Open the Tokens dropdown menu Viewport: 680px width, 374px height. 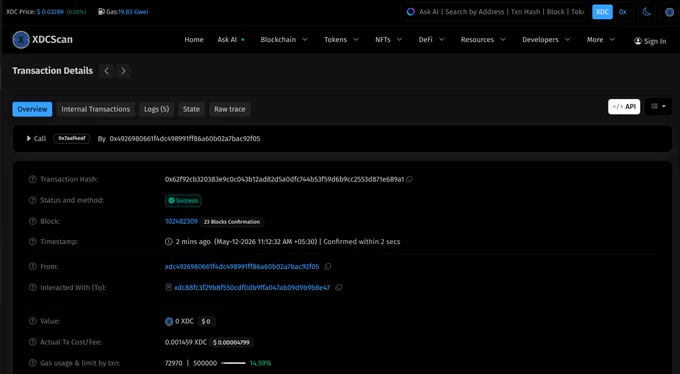tap(341, 39)
